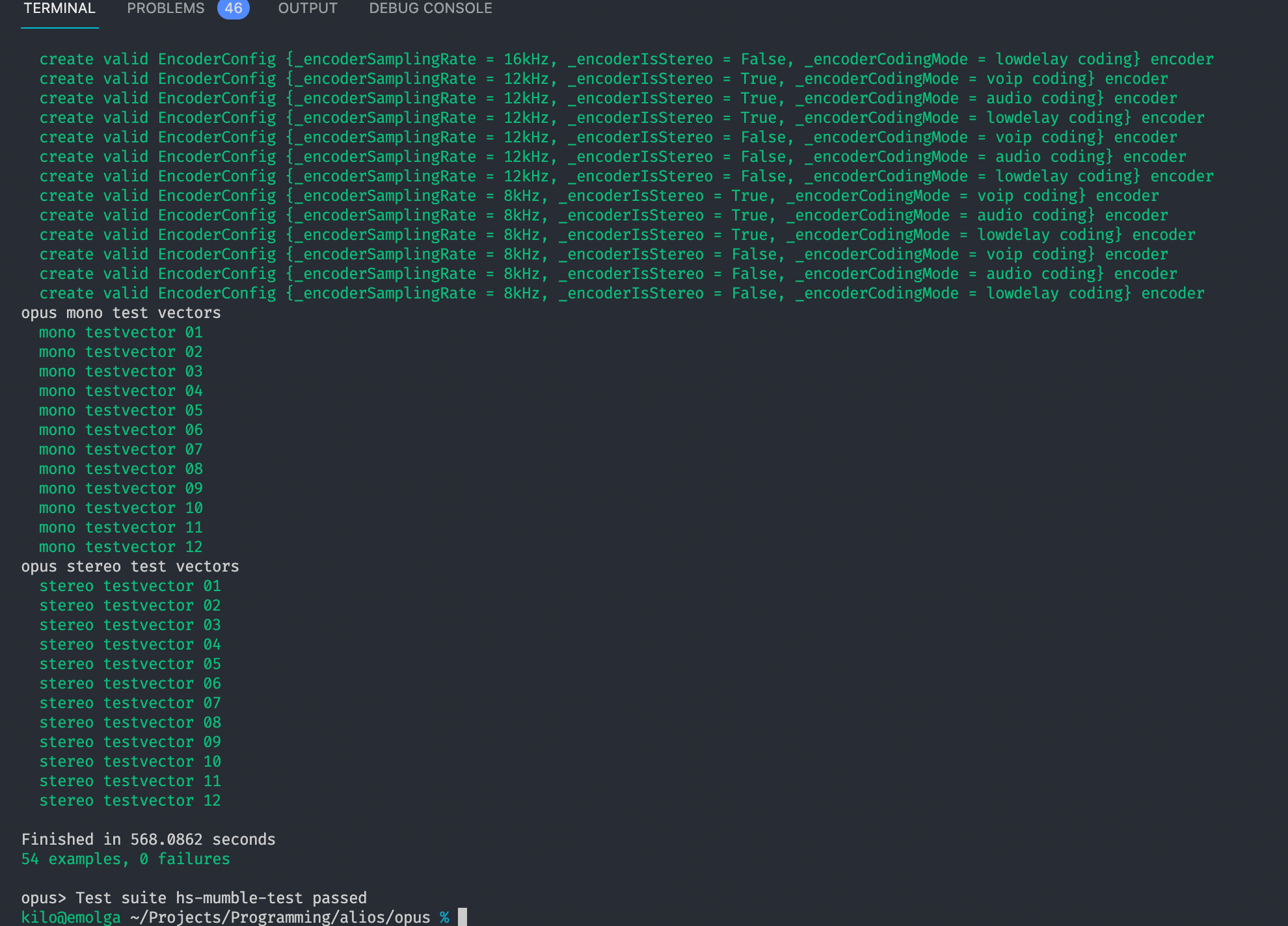Click the '54 examples, 0 failures' summary line
This screenshot has height=926, width=1288.
[126, 859]
